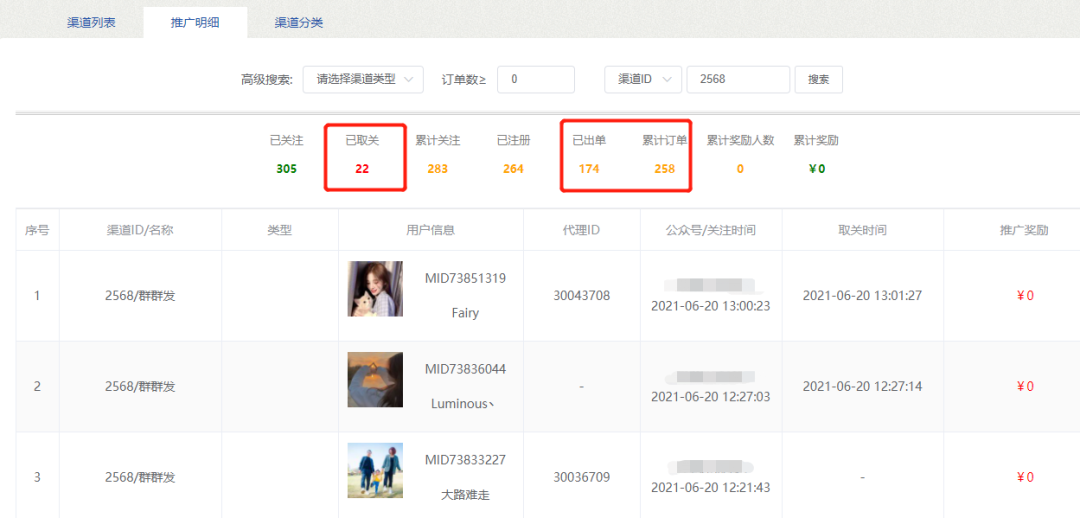Click the 已取关 count 22
Viewport: 1080px width, 518px height.
pyautogui.click(x=362, y=169)
